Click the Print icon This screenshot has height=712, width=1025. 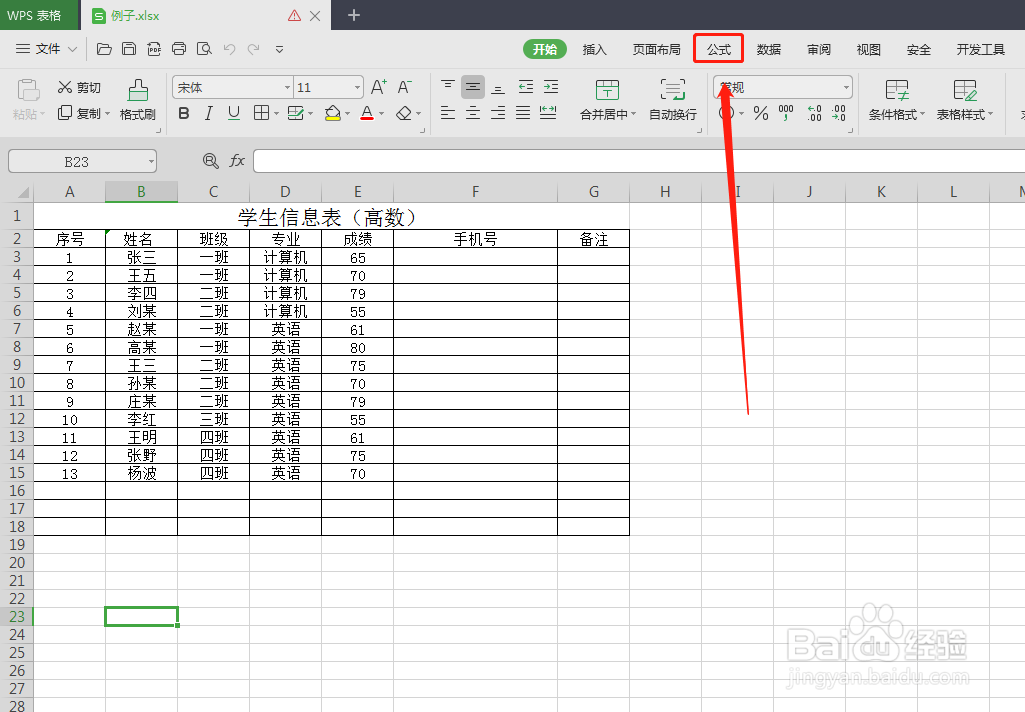coord(178,49)
